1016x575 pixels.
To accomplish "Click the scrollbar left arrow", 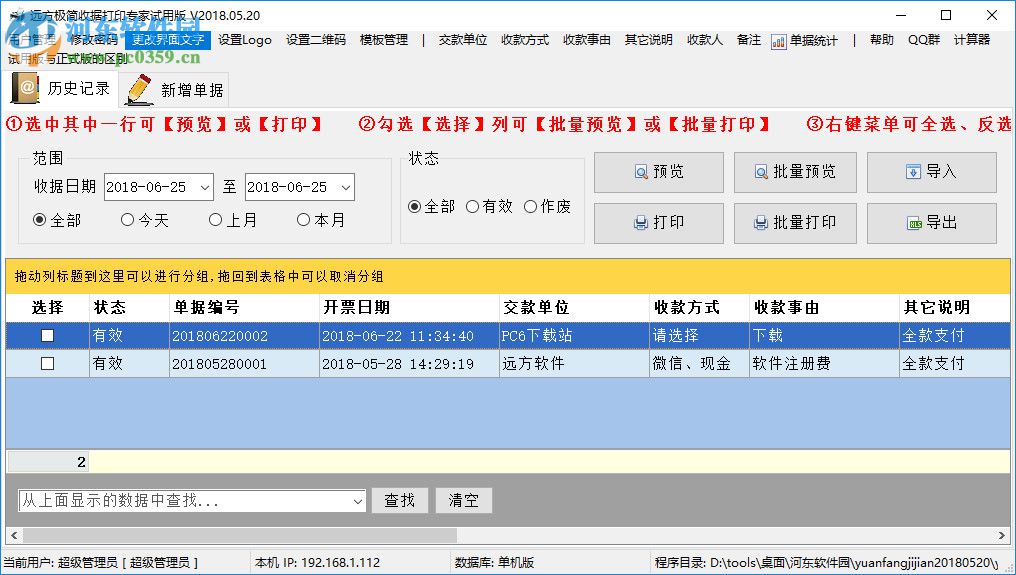I will pos(14,535).
